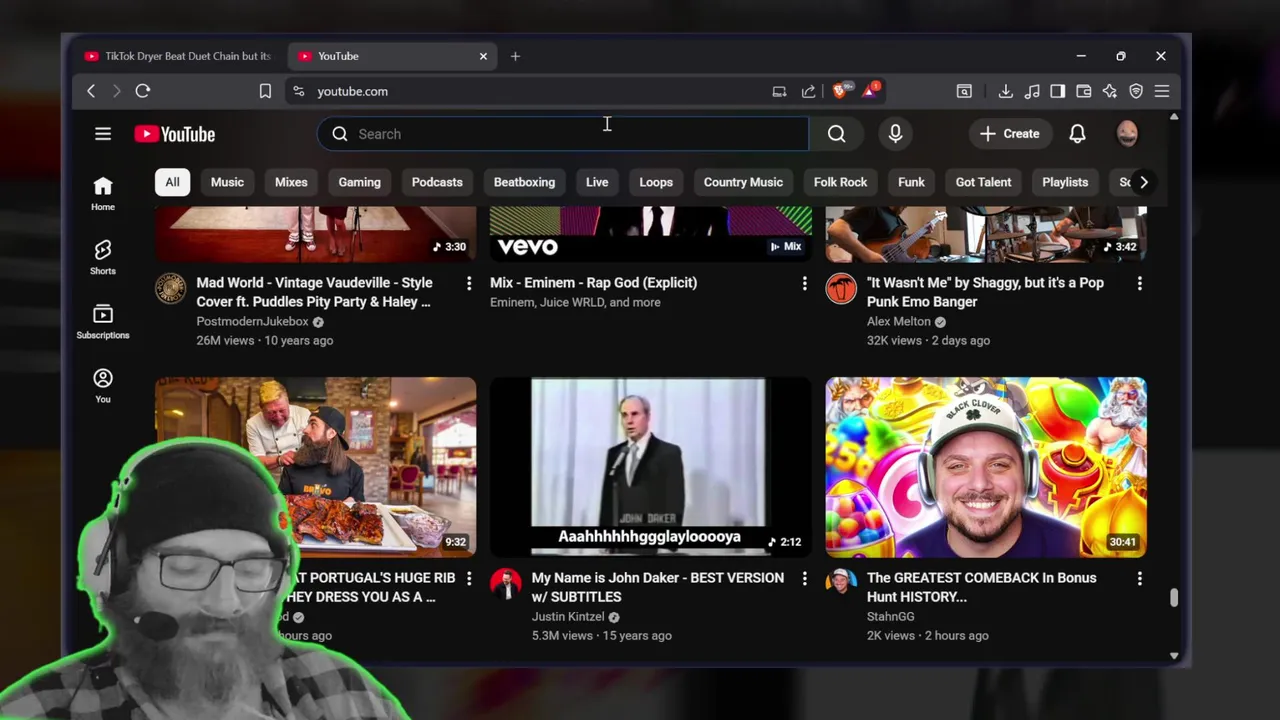Select the Gaming filter chip
The width and height of the screenshot is (1280, 720).
359,182
